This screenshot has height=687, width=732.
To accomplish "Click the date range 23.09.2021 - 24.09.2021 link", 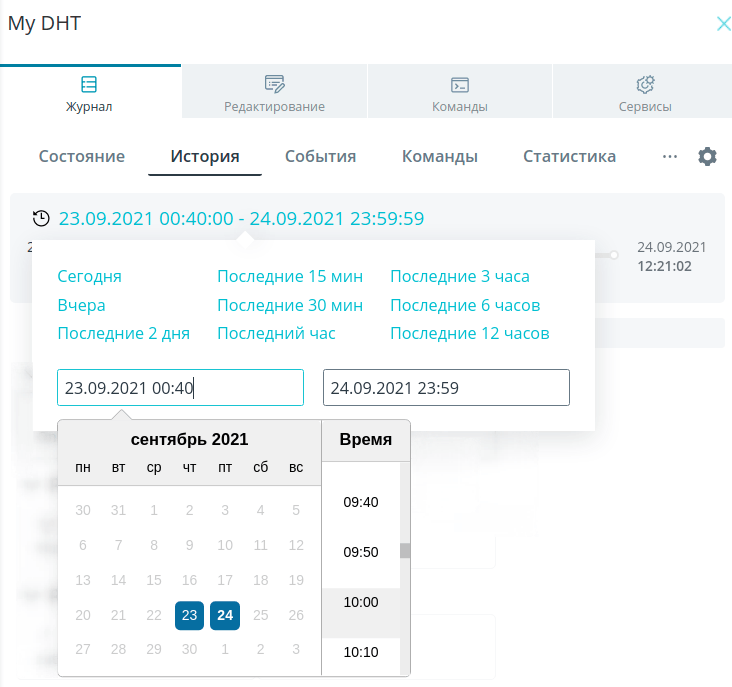I will pos(241,218).
